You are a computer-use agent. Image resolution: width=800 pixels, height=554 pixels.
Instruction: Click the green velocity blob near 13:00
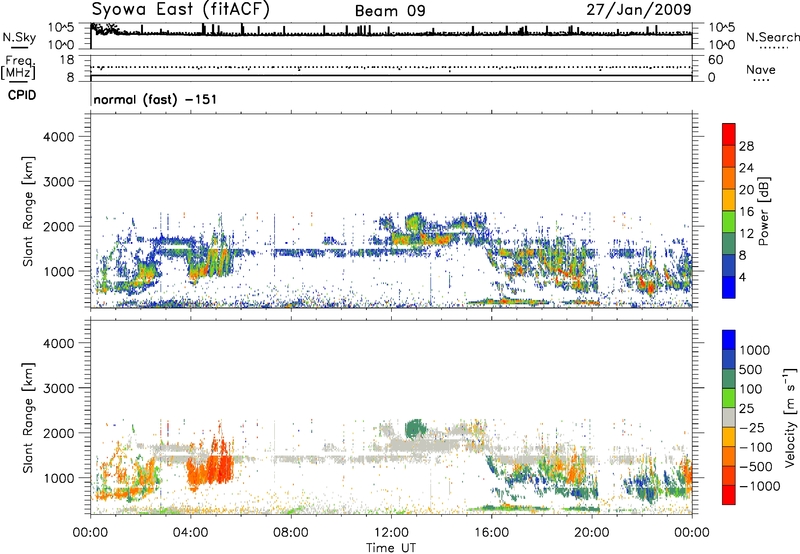click(414, 429)
